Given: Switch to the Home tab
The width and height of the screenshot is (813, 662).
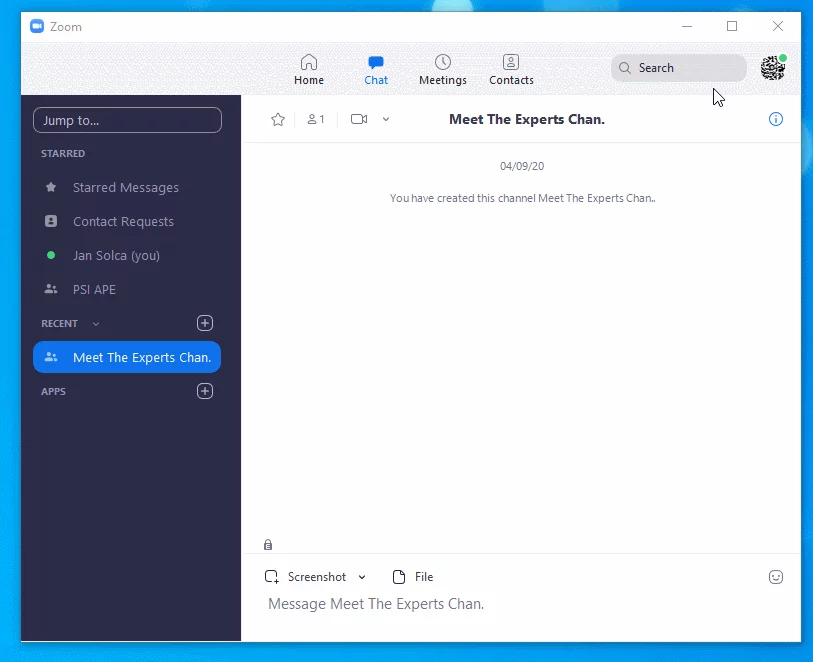Looking at the screenshot, I should [309, 69].
